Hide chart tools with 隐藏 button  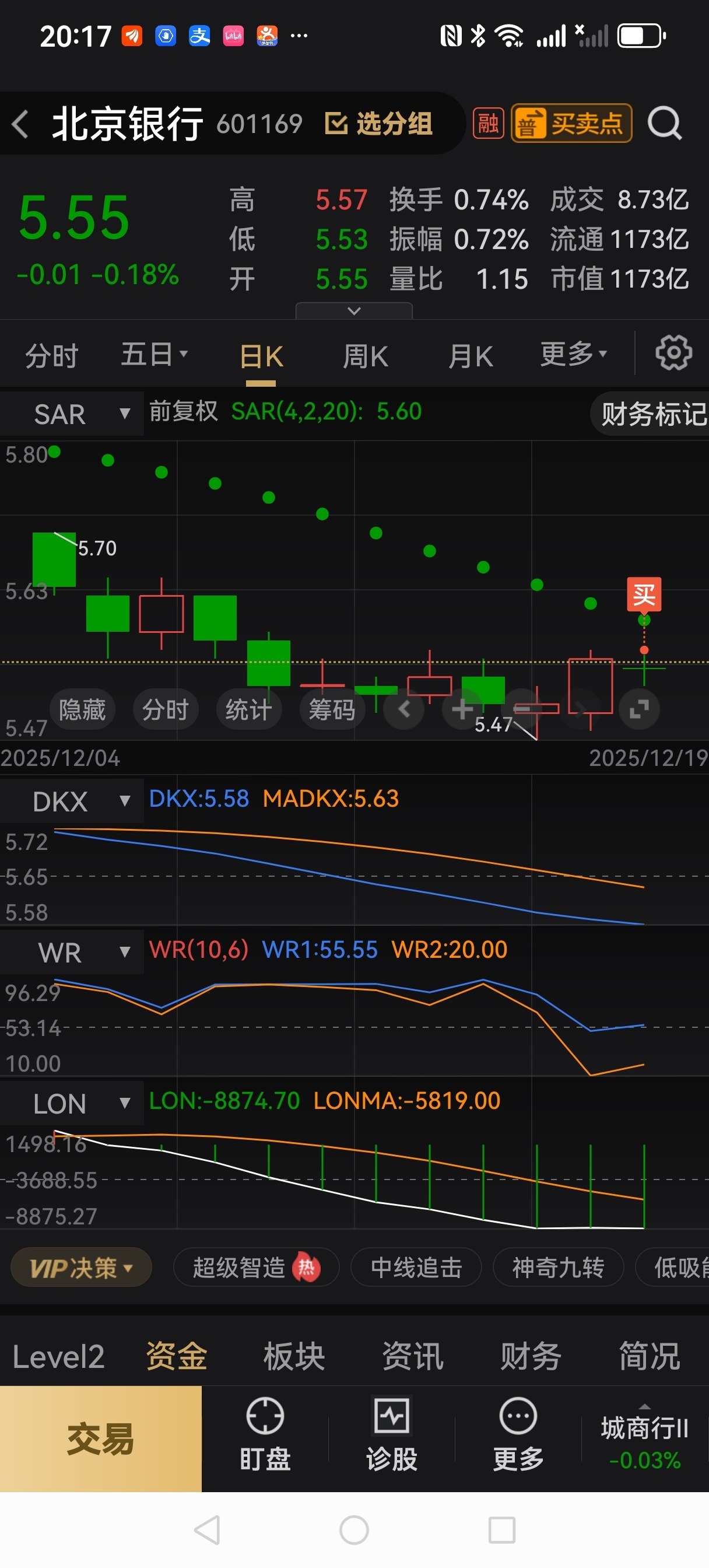[x=82, y=710]
